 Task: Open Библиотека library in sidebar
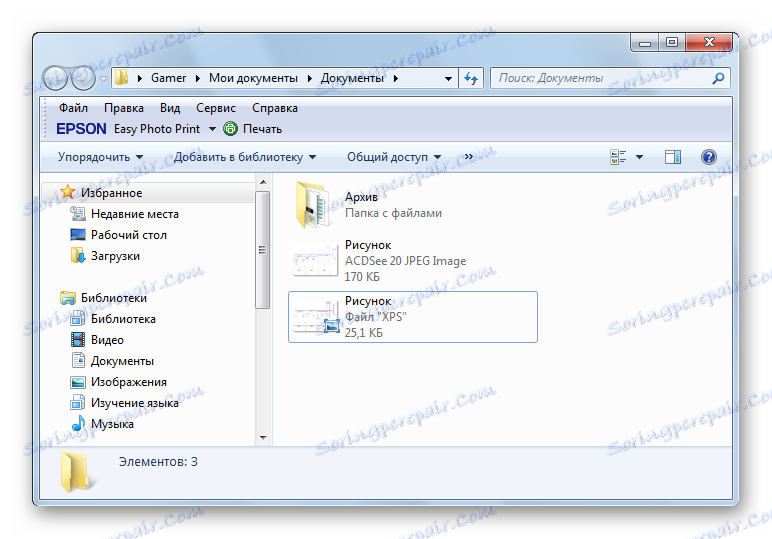(x=123, y=319)
